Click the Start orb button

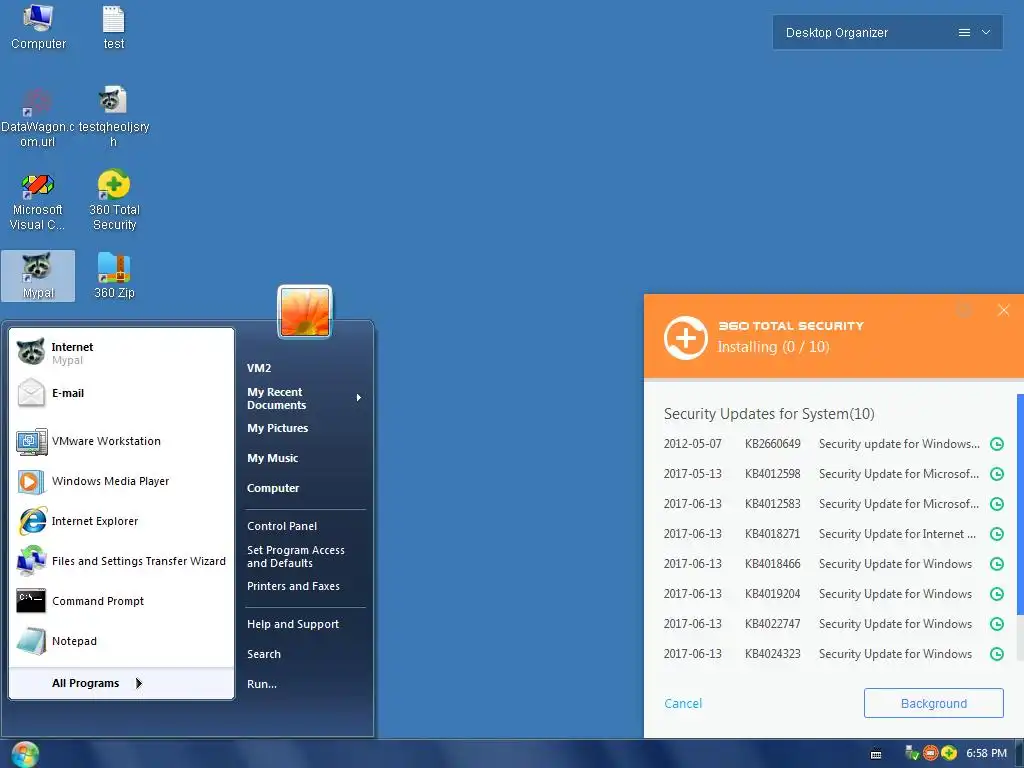[25, 755]
